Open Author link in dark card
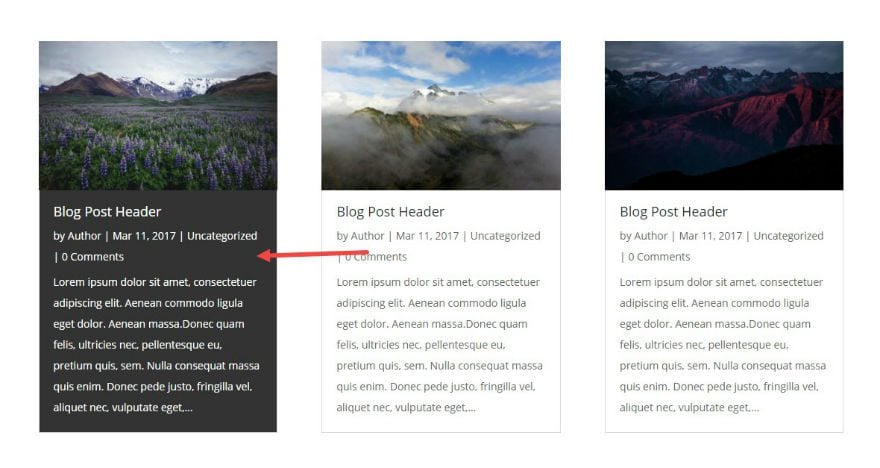This screenshot has width=880, height=468. [84, 236]
